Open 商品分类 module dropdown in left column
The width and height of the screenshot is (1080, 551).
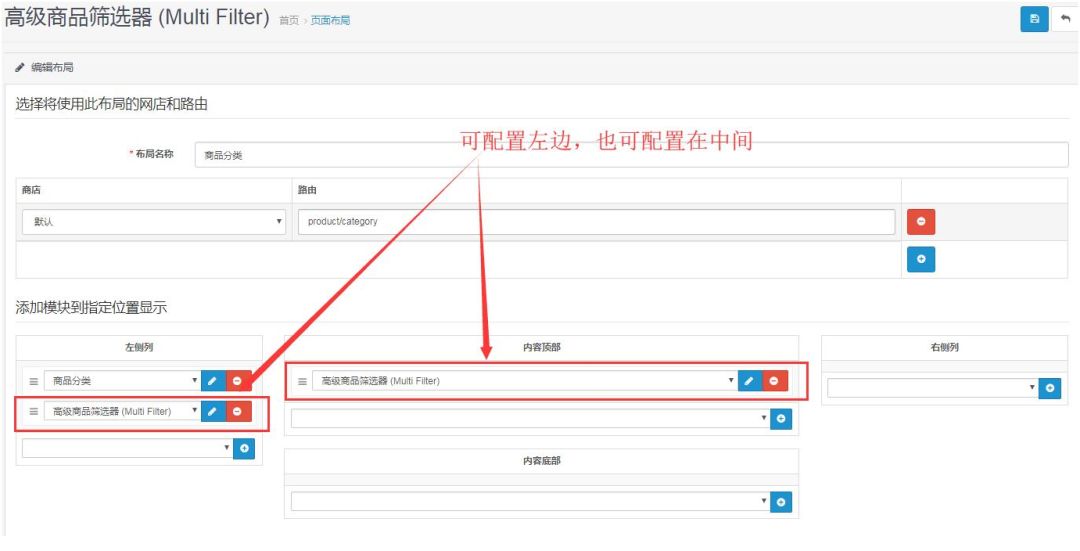[x=122, y=381]
